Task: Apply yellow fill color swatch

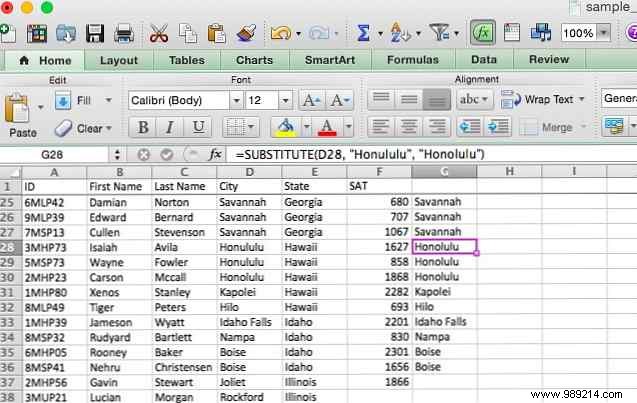Action: pos(286,128)
